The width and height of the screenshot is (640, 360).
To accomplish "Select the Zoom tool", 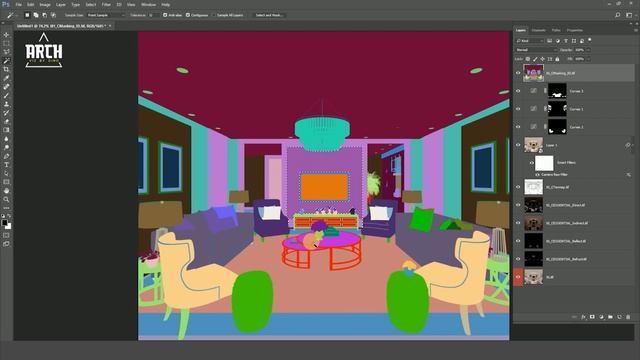I will coord(6,199).
